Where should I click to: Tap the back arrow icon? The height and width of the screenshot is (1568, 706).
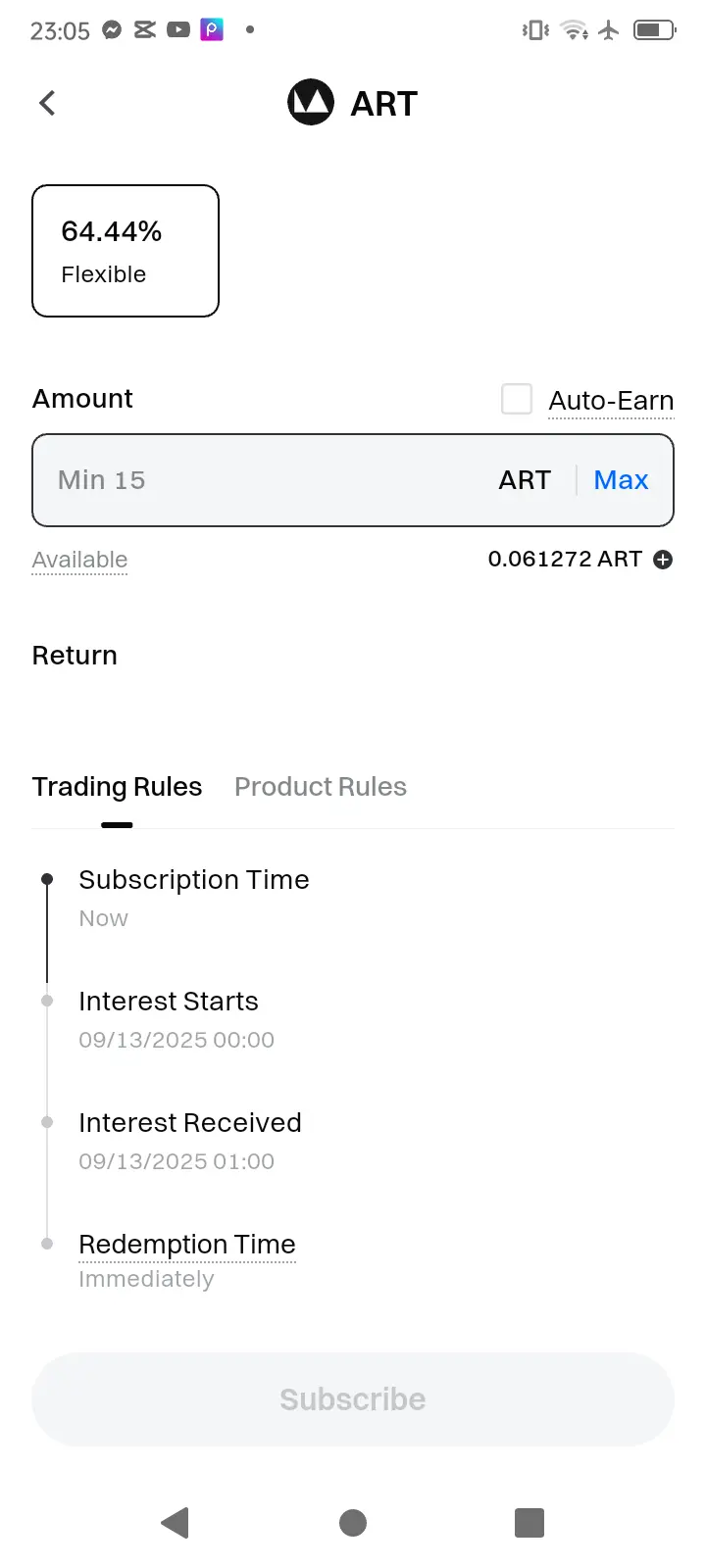pyautogui.click(x=47, y=103)
